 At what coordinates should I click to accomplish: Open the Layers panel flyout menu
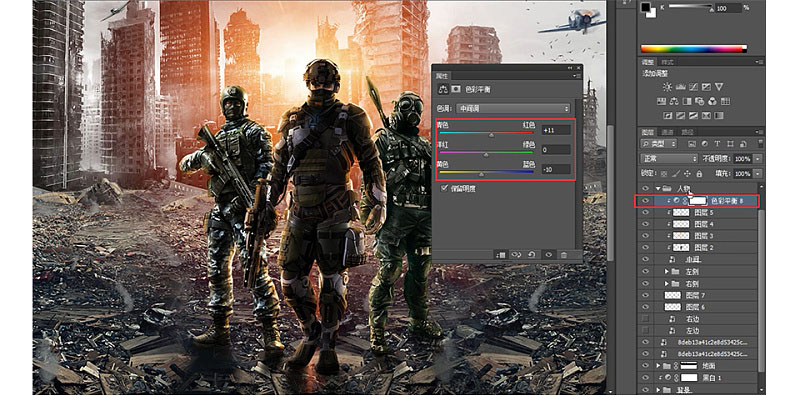(x=759, y=132)
